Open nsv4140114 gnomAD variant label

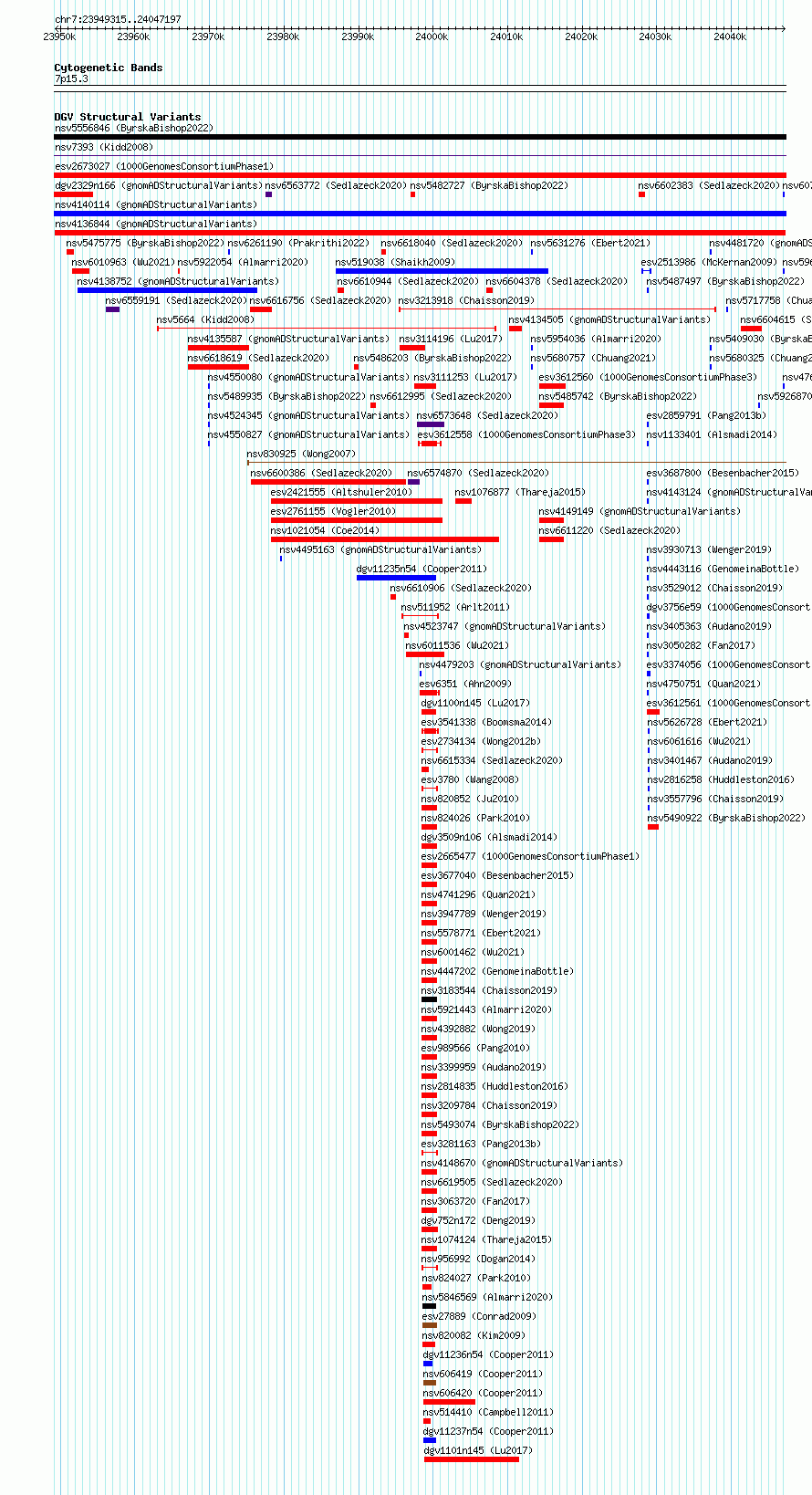[156, 204]
